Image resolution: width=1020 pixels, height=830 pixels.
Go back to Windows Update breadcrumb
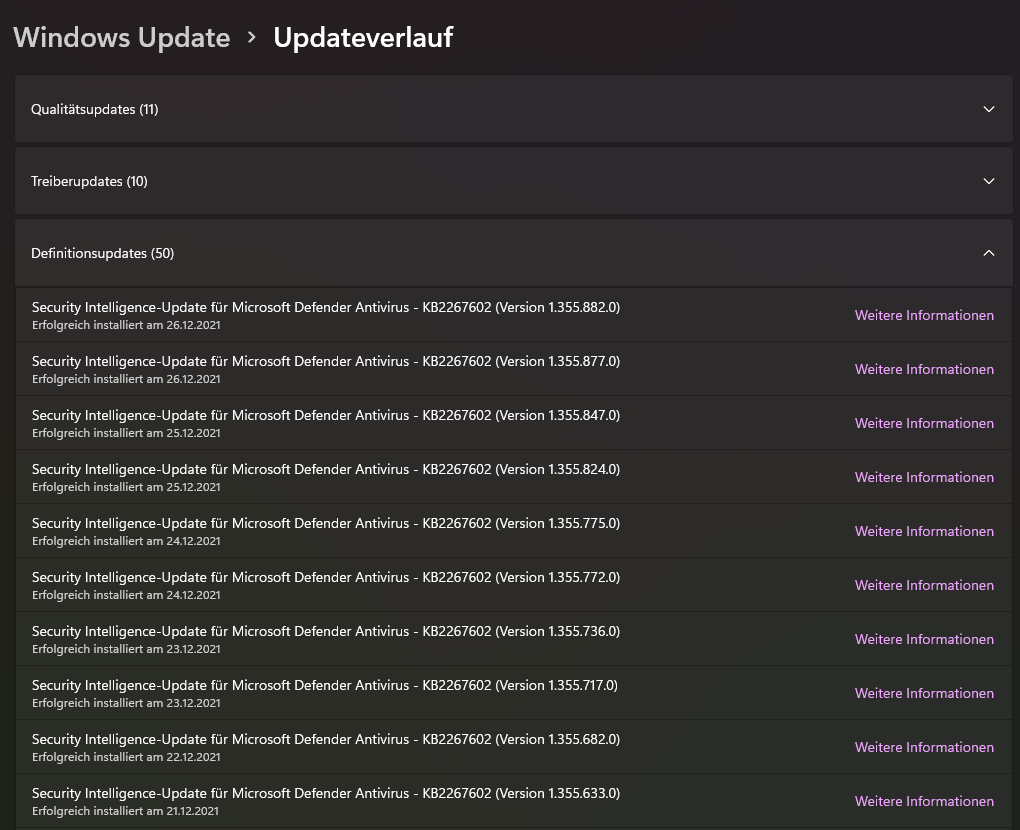click(x=122, y=37)
